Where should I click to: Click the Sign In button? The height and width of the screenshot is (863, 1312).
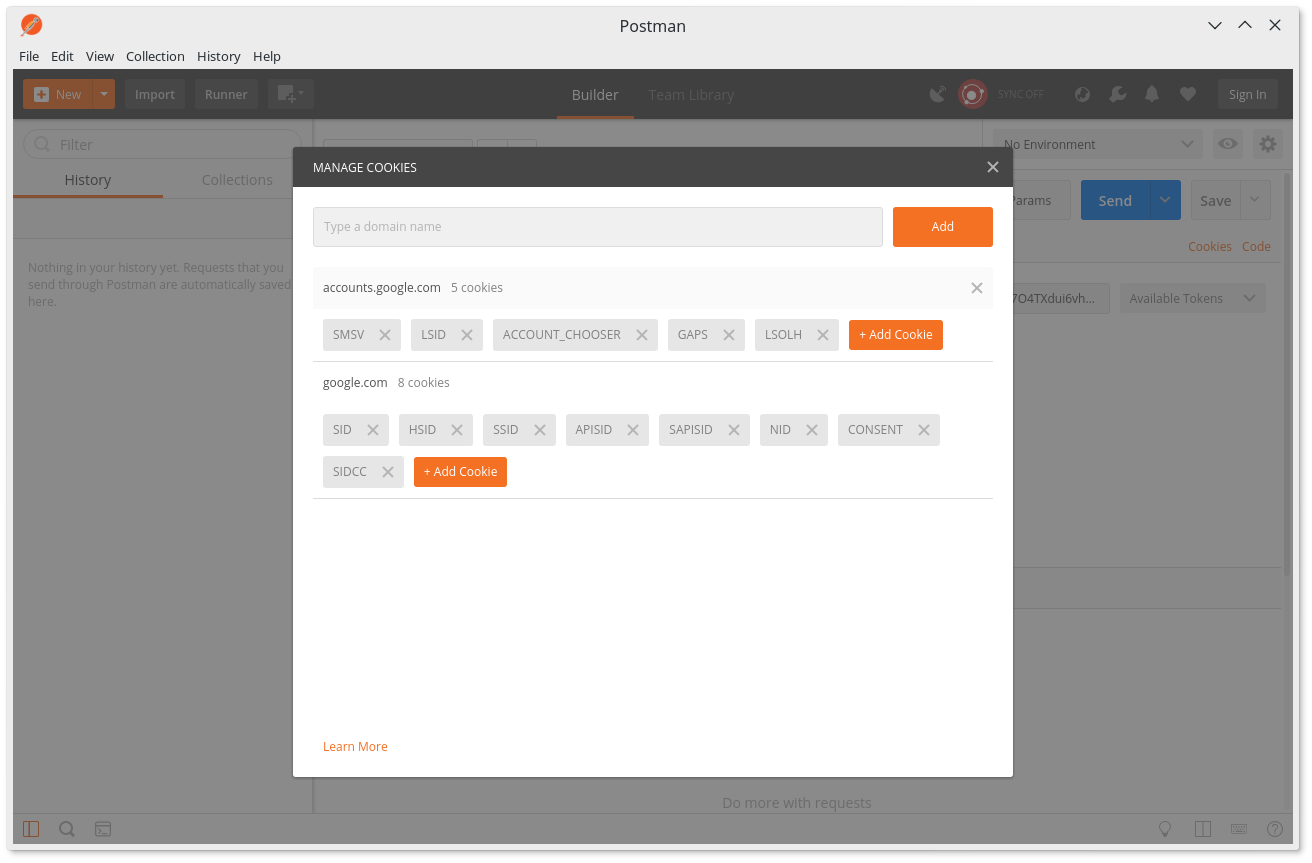[1247, 94]
